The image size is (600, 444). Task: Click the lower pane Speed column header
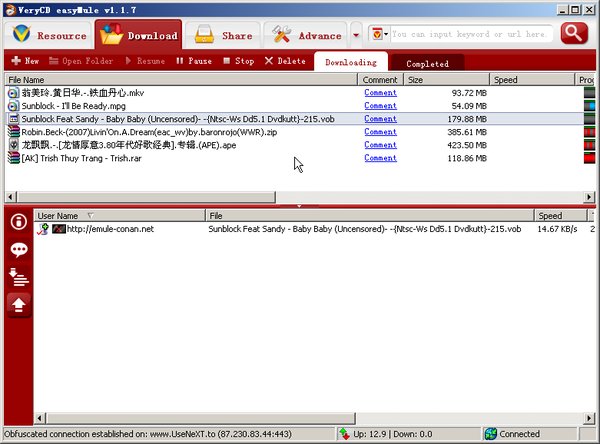pyautogui.click(x=561, y=216)
